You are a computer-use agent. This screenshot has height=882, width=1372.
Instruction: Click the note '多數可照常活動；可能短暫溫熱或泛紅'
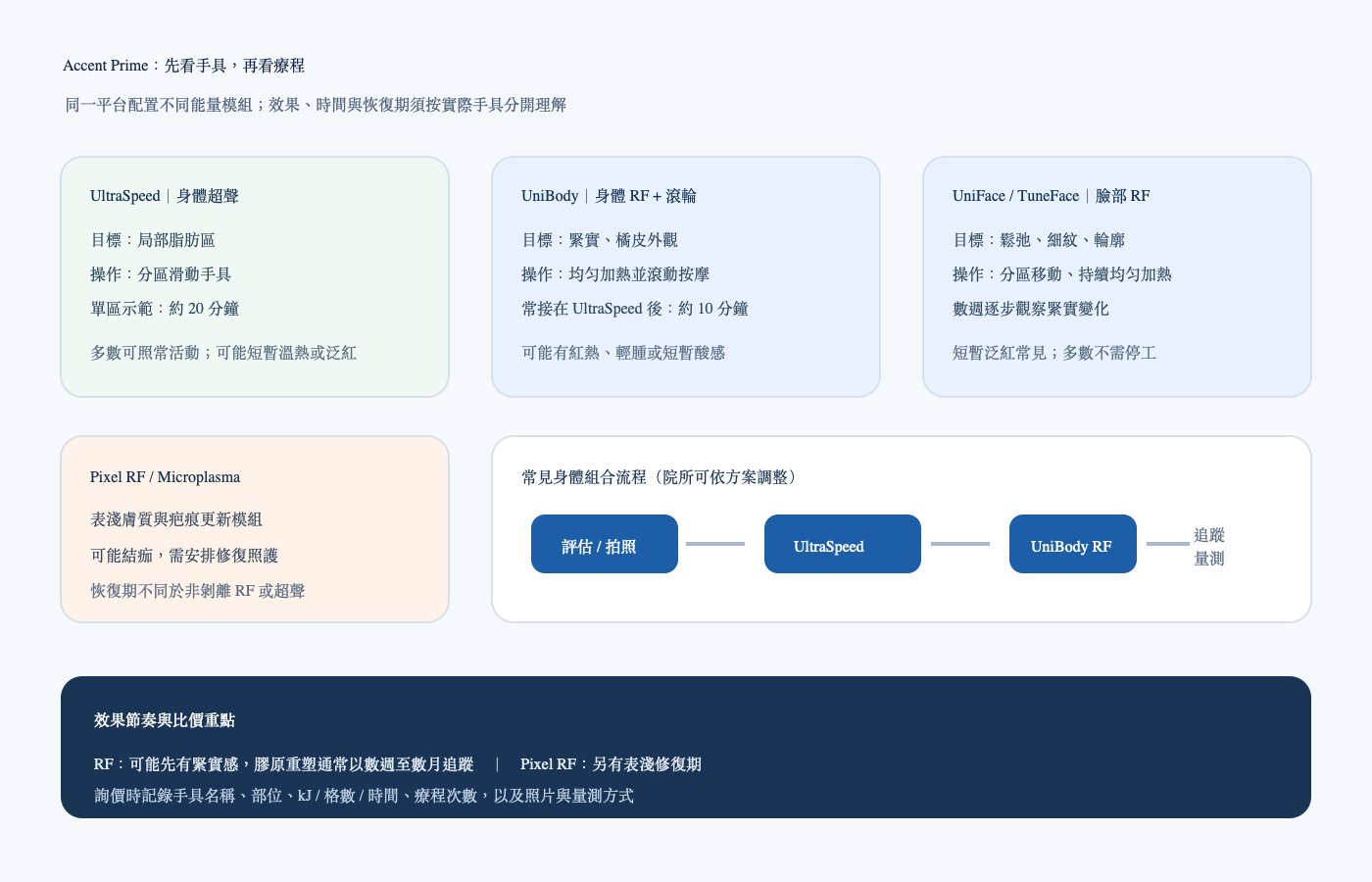coord(223,353)
